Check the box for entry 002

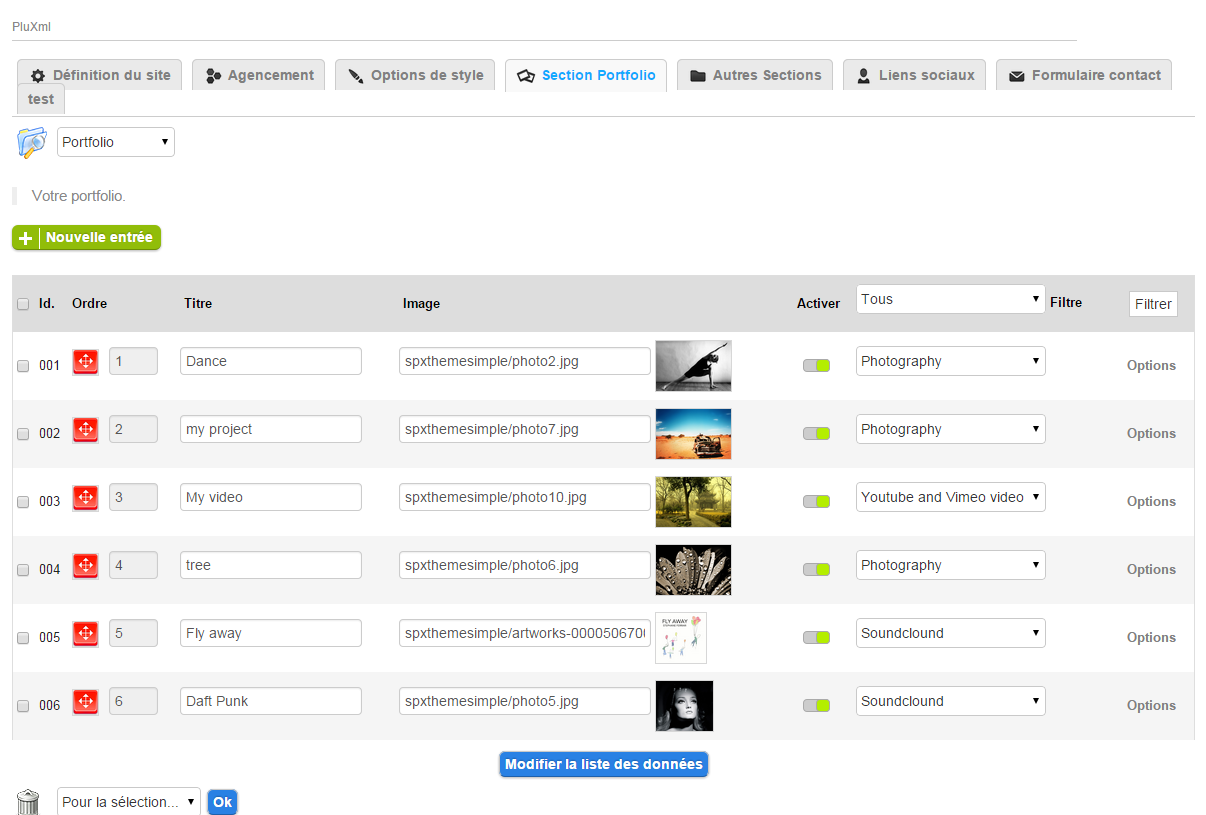coord(23,434)
